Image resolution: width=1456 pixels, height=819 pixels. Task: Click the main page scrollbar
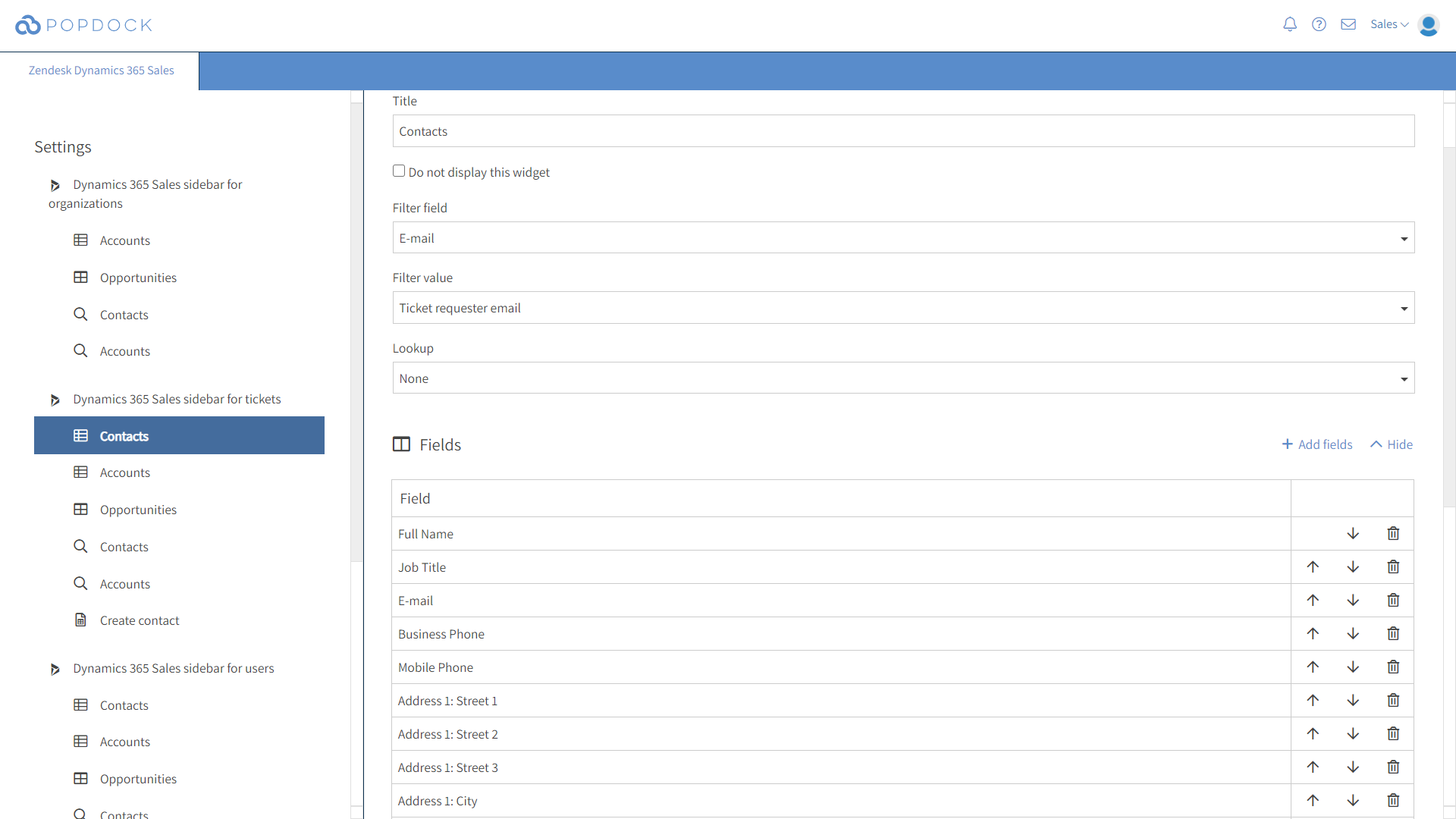1449,326
